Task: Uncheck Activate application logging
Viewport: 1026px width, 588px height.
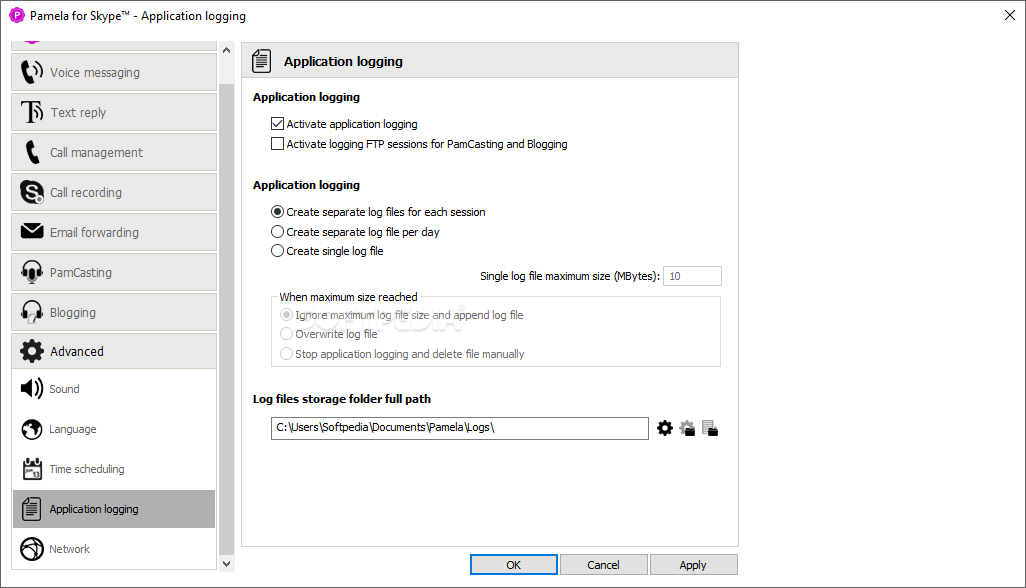Action: tap(277, 124)
